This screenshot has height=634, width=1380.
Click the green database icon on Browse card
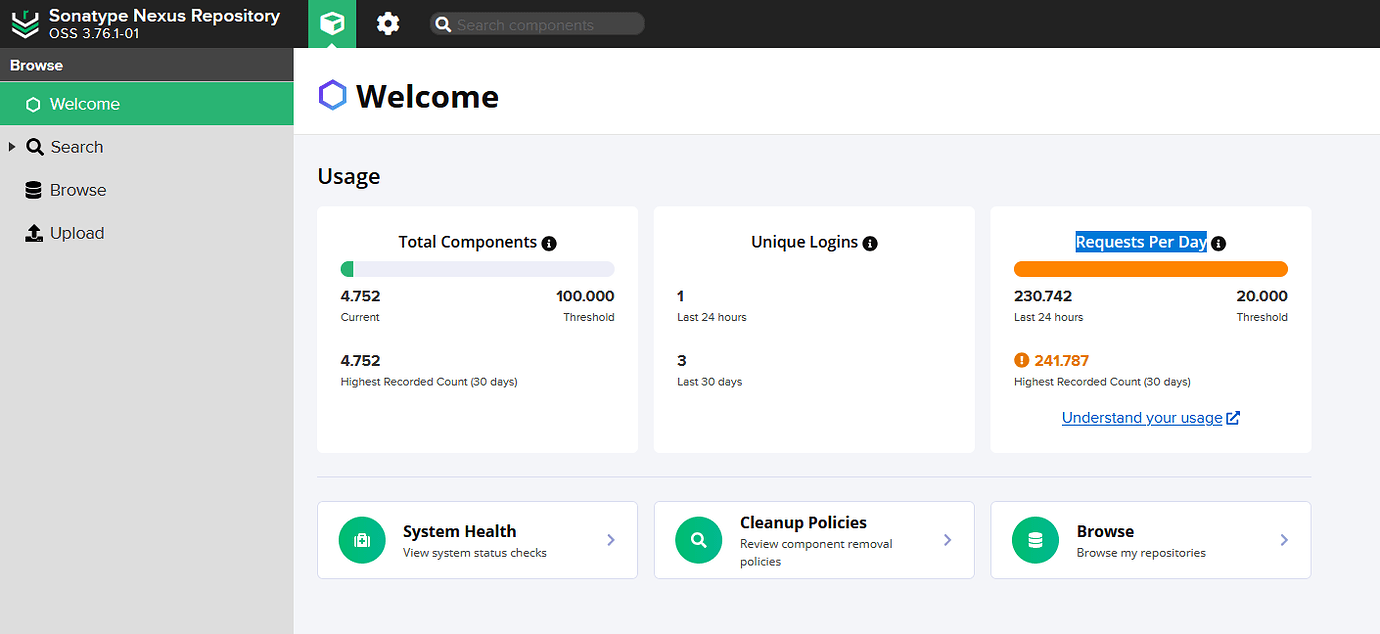point(1035,540)
